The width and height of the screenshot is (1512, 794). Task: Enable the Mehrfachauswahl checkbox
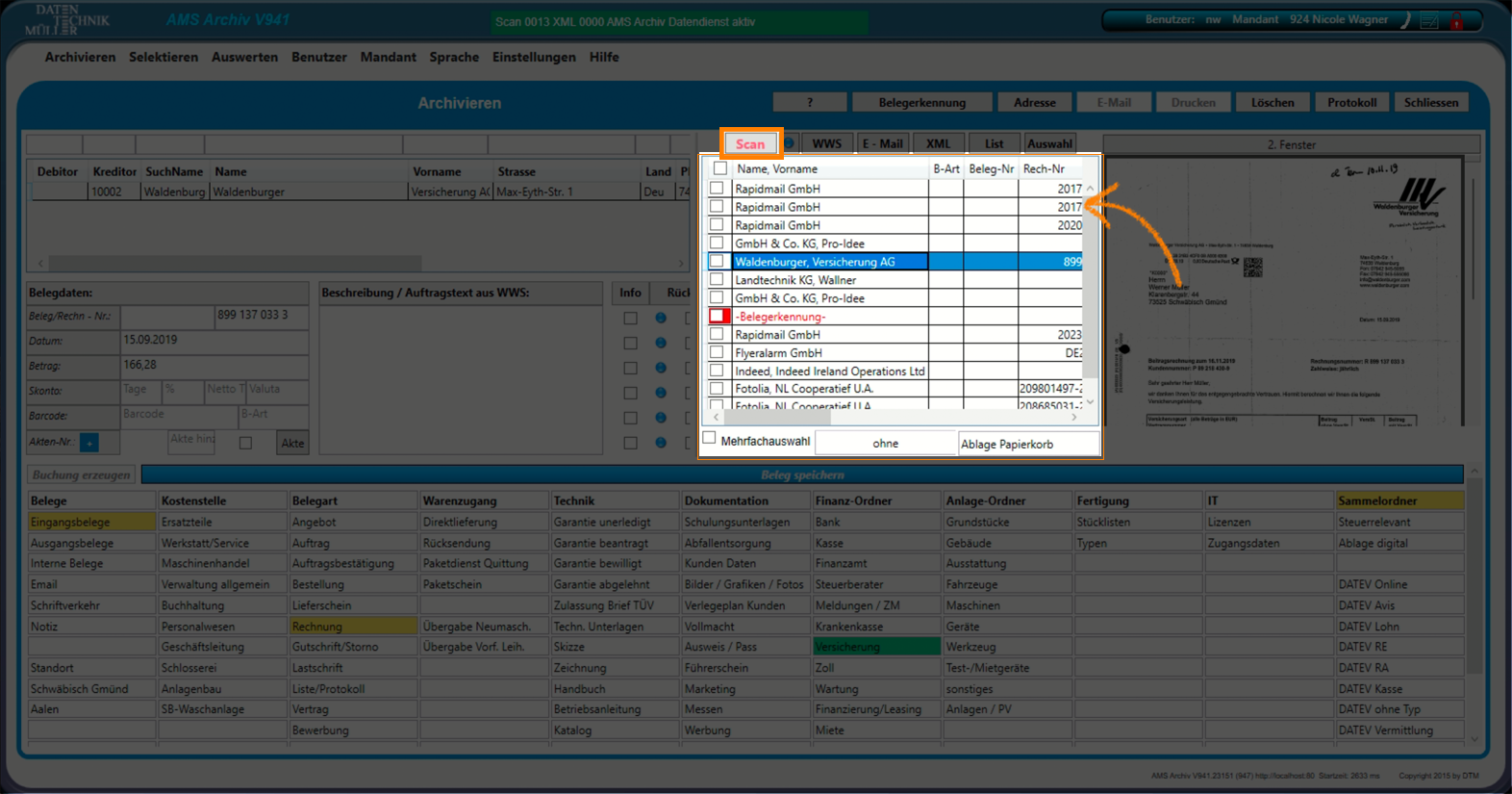pyautogui.click(x=710, y=439)
